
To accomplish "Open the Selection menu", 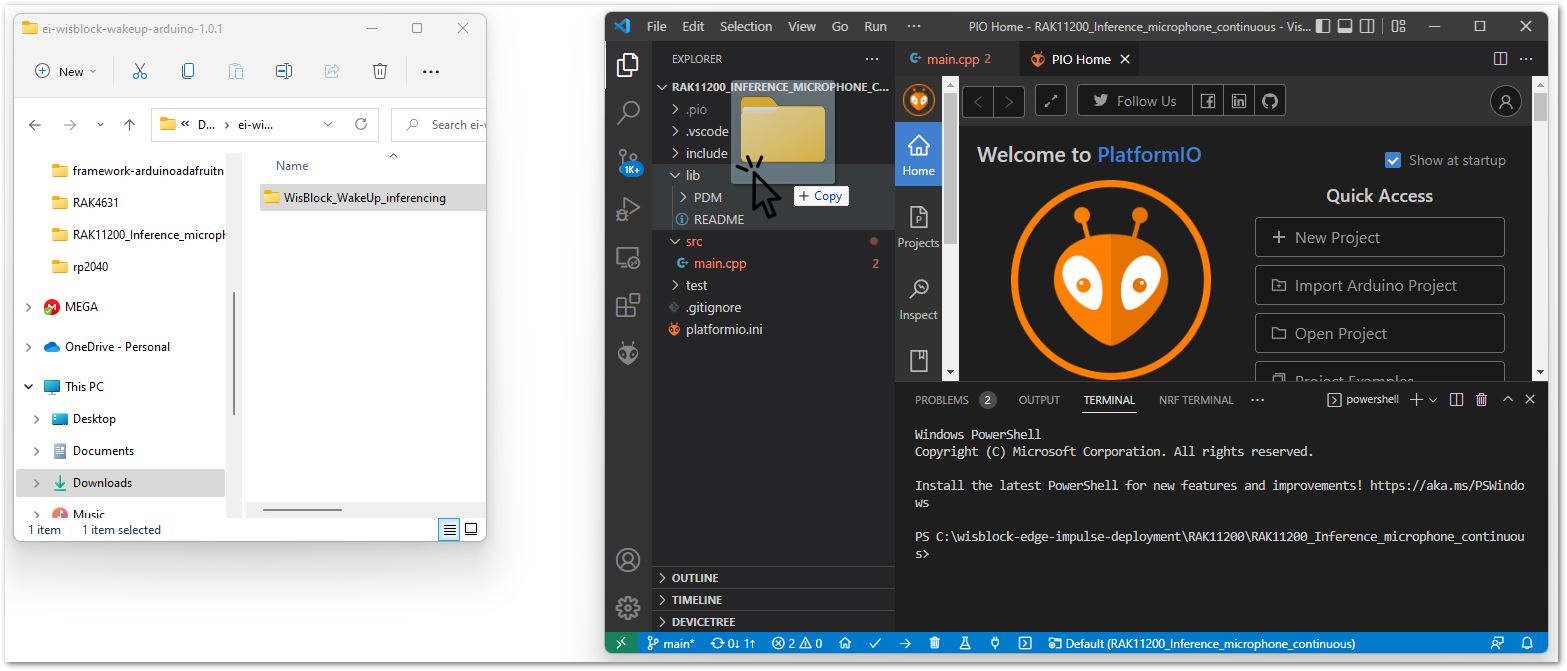I will tap(746, 27).
